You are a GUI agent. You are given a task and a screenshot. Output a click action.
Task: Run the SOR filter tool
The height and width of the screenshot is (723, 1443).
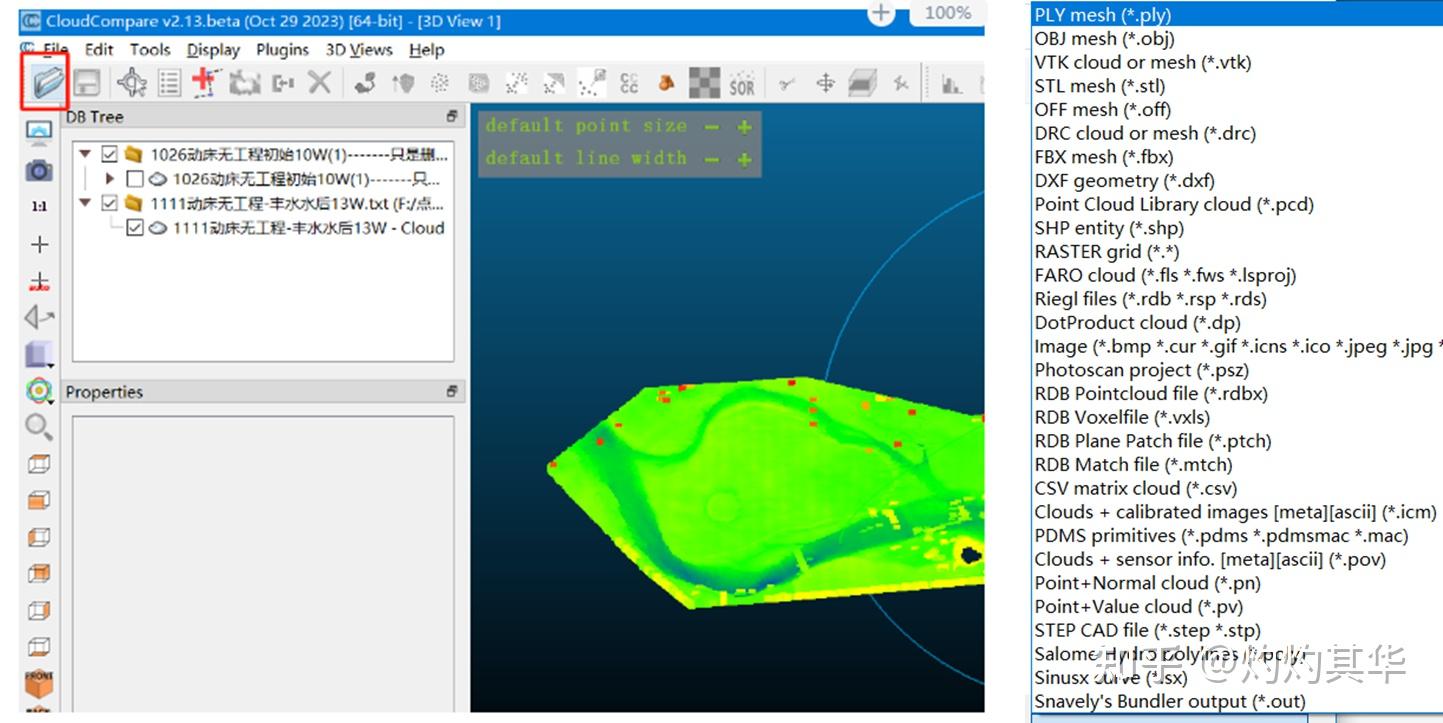[x=742, y=84]
